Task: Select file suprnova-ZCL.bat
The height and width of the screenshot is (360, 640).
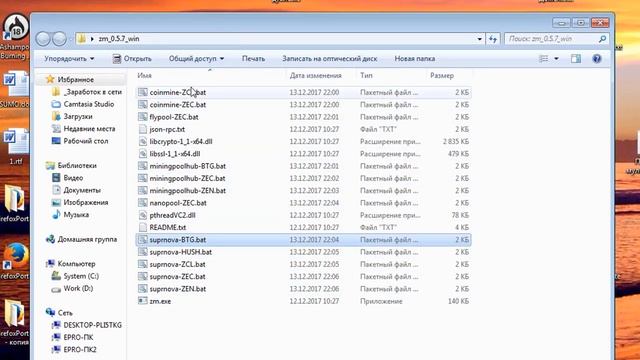Action: coord(177,264)
